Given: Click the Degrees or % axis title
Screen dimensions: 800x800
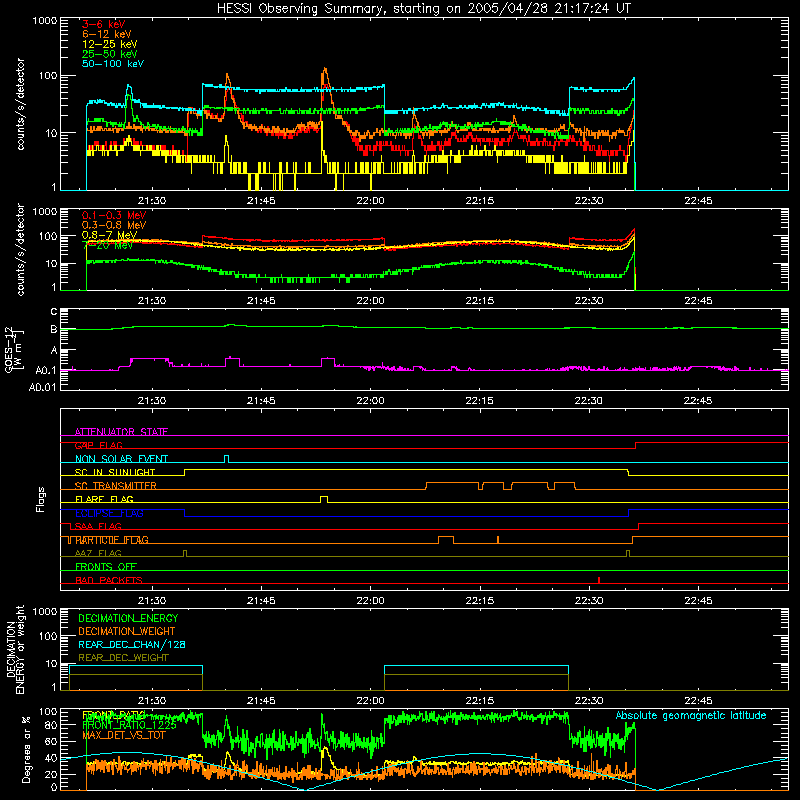Looking at the screenshot, I should click(x=26, y=749).
